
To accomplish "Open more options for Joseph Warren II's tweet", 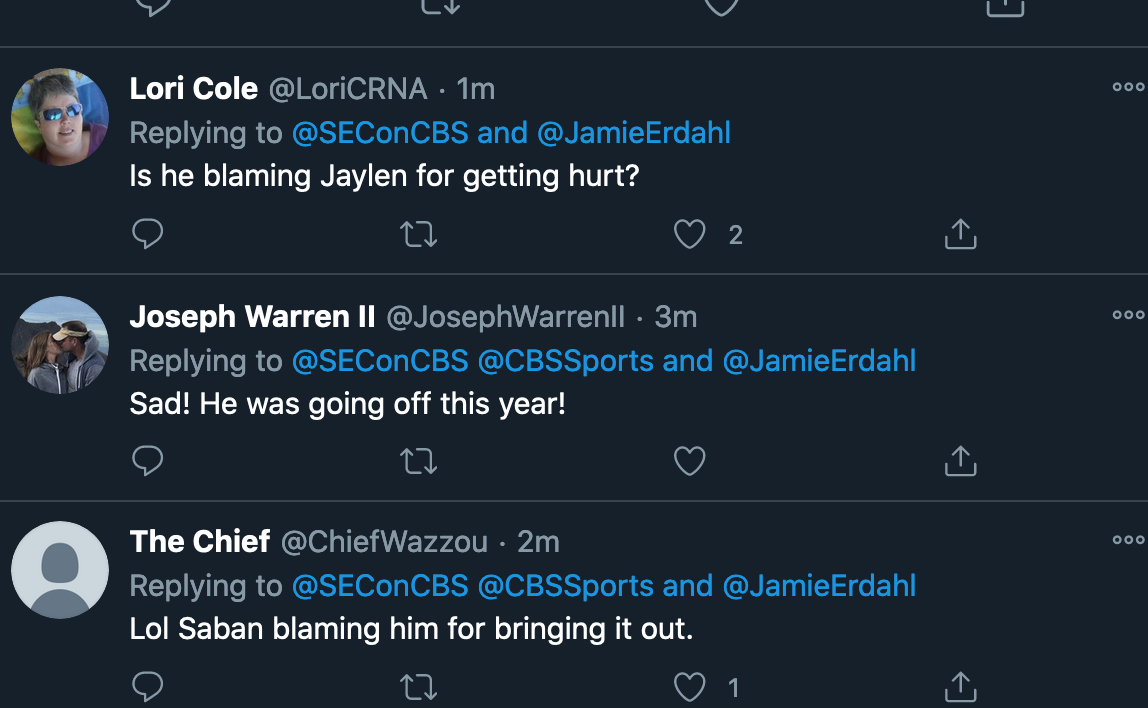I will click(1128, 315).
